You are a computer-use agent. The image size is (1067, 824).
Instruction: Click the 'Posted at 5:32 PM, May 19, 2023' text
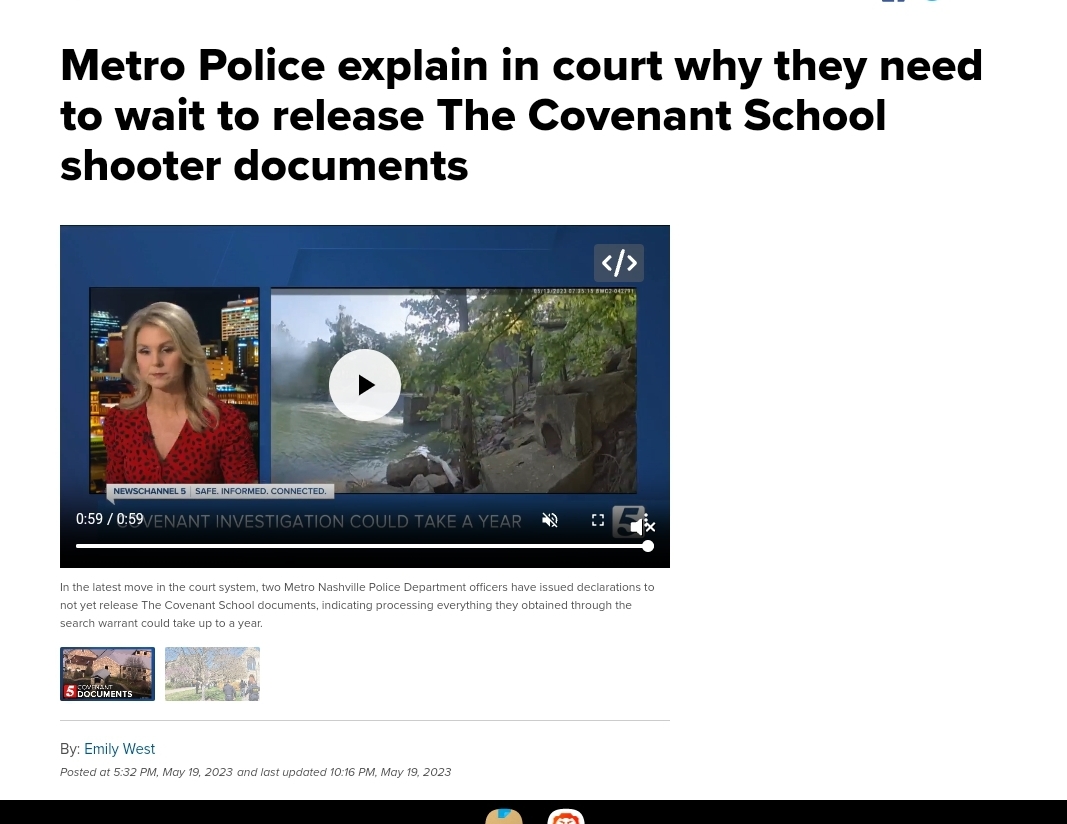point(146,772)
